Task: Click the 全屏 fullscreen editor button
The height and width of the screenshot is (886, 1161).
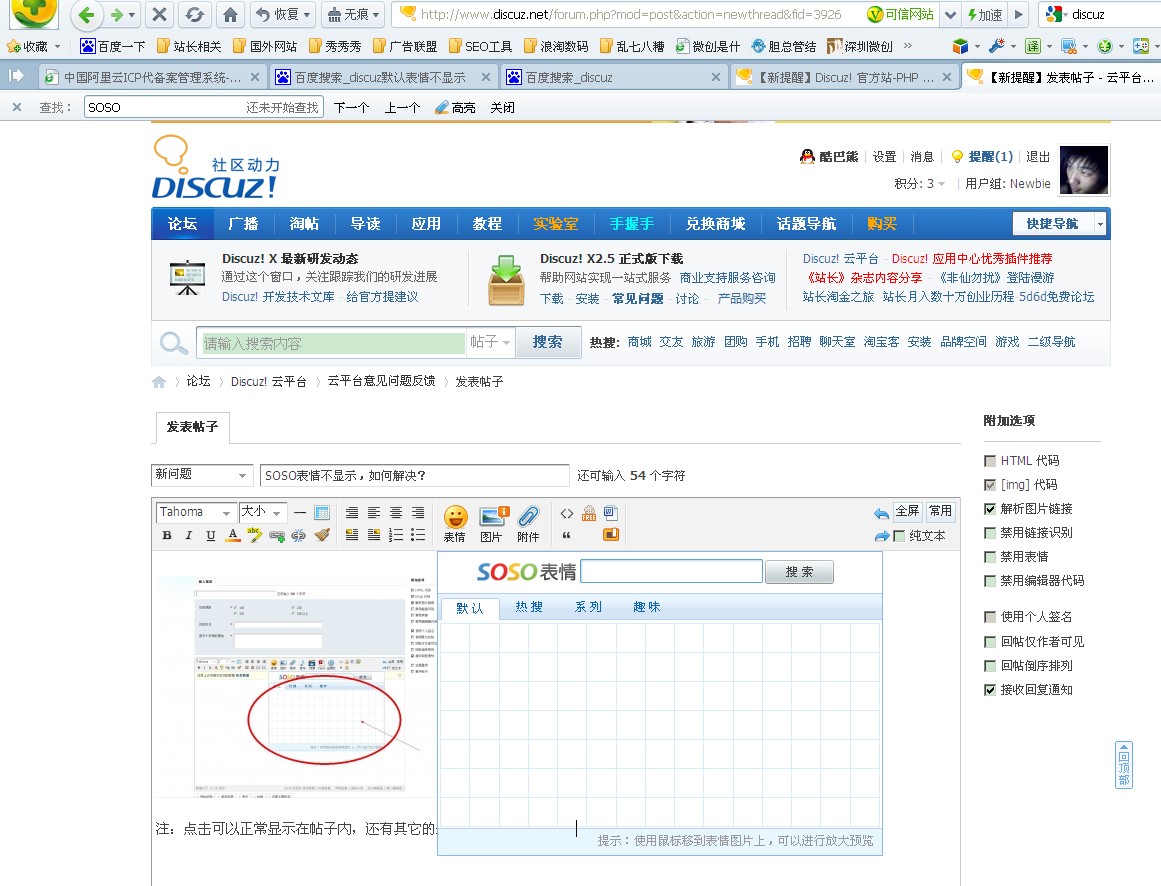Action: [908, 511]
